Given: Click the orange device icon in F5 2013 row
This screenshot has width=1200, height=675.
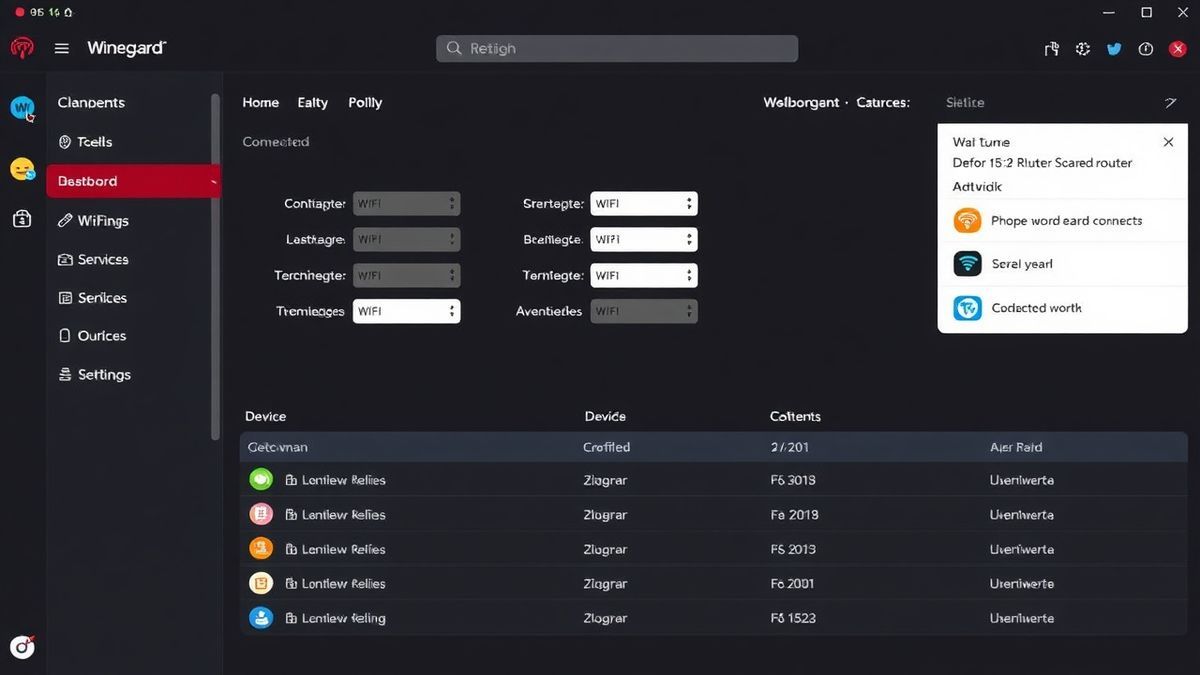Looking at the screenshot, I should (x=261, y=548).
